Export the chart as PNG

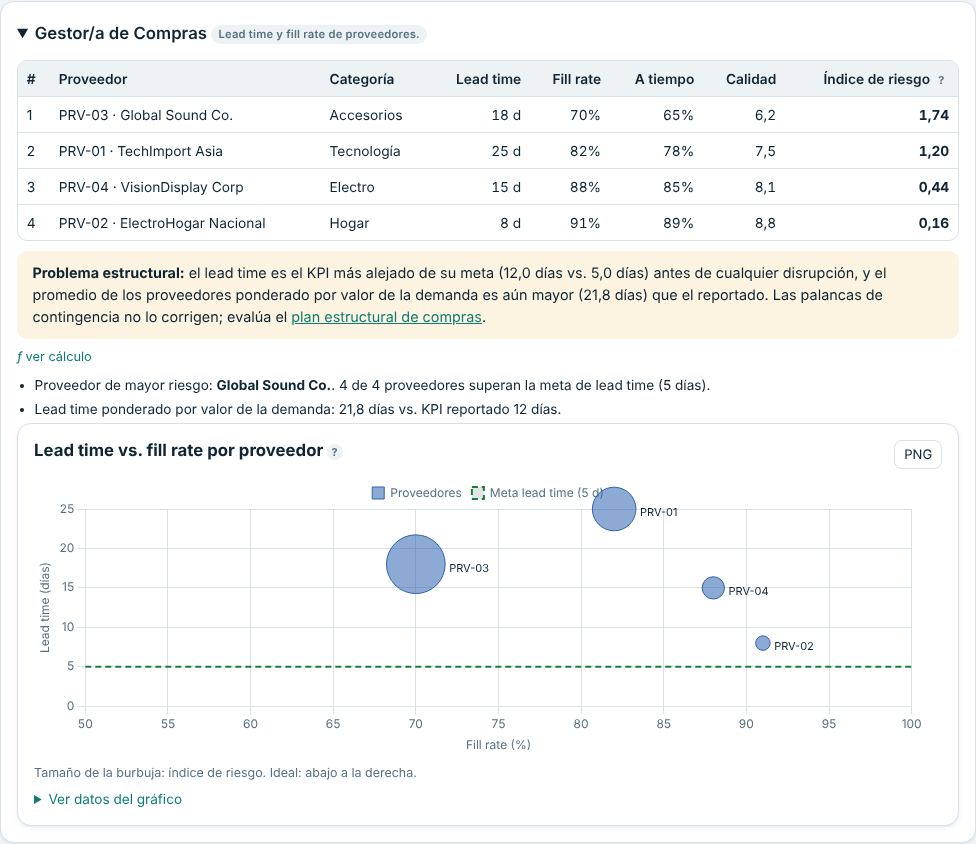coord(917,454)
